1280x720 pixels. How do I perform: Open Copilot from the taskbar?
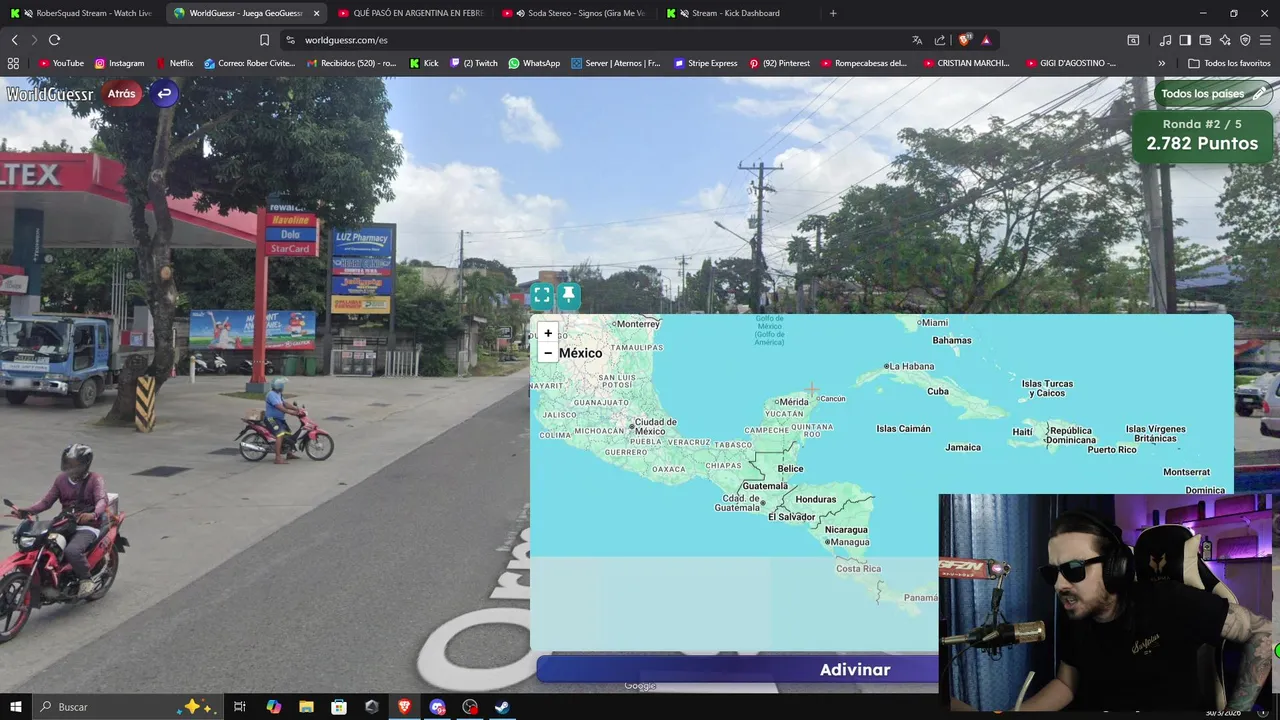click(273, 707)
